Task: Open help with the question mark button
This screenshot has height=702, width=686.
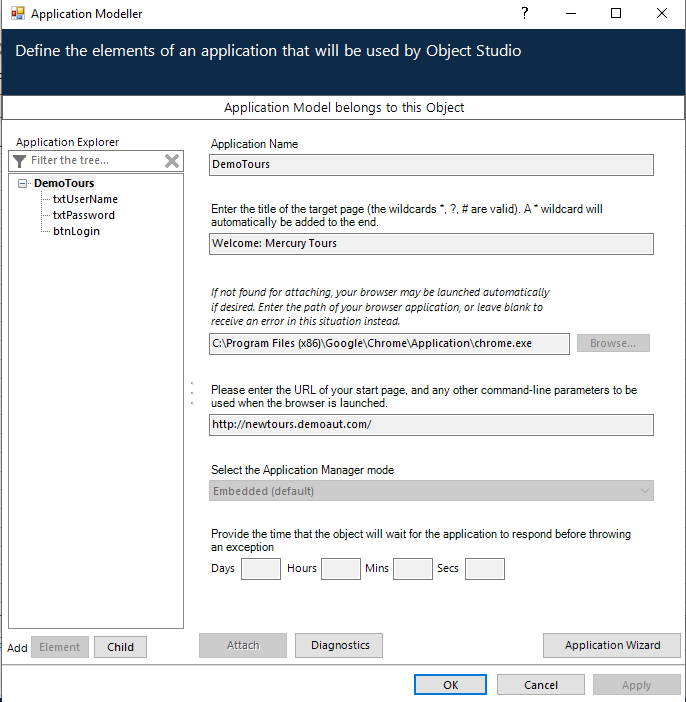Action: coord(525,13)
